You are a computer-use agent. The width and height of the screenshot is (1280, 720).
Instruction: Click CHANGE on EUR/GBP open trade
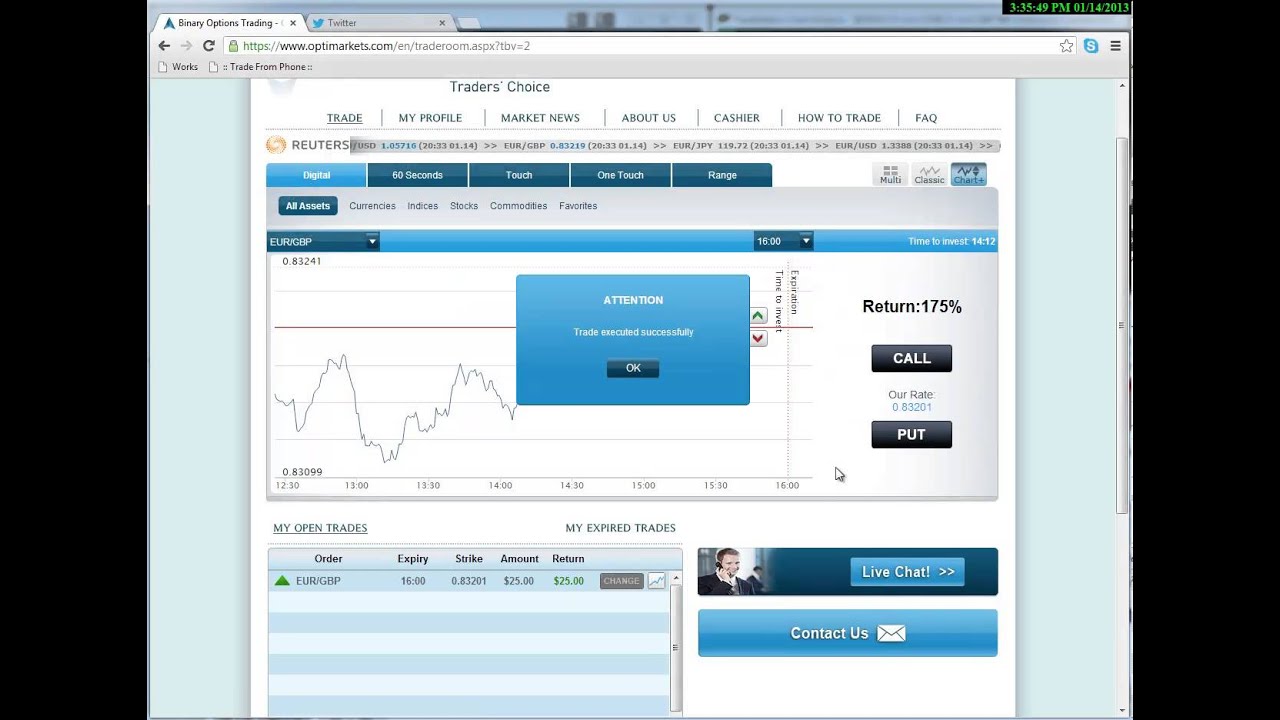coord(621,581)
